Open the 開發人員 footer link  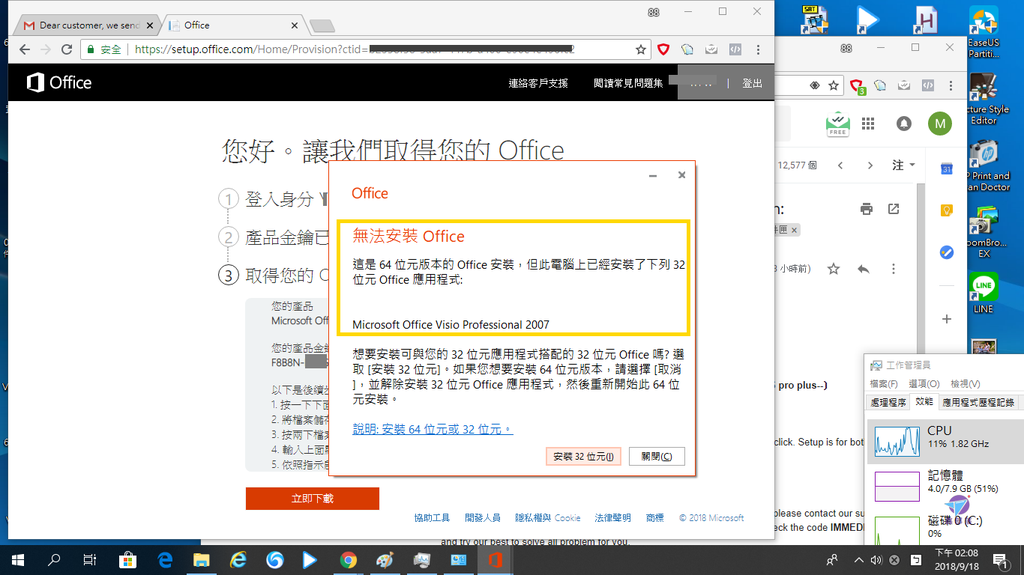(483, 518)
